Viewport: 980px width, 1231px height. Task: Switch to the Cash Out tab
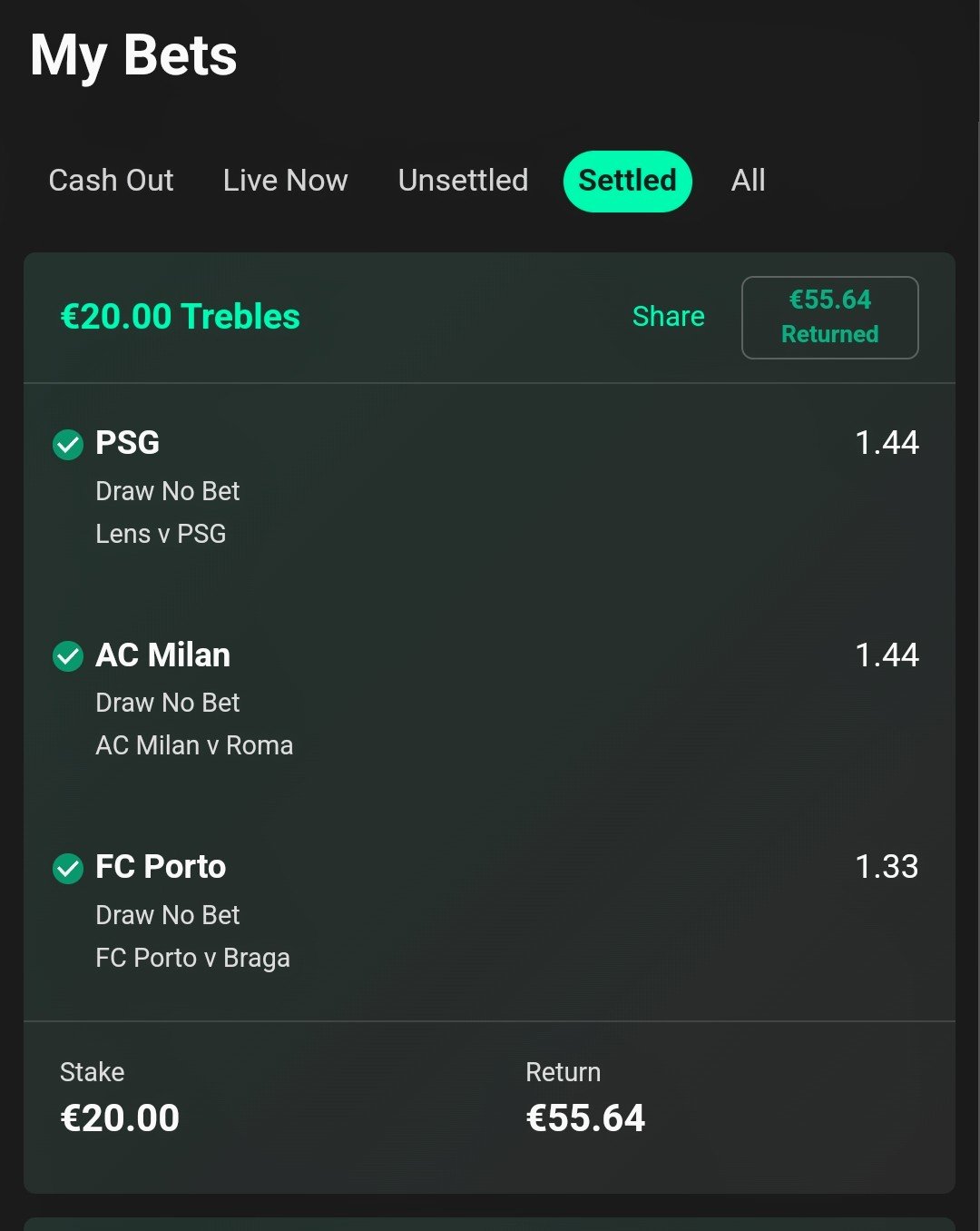(111, 181)
